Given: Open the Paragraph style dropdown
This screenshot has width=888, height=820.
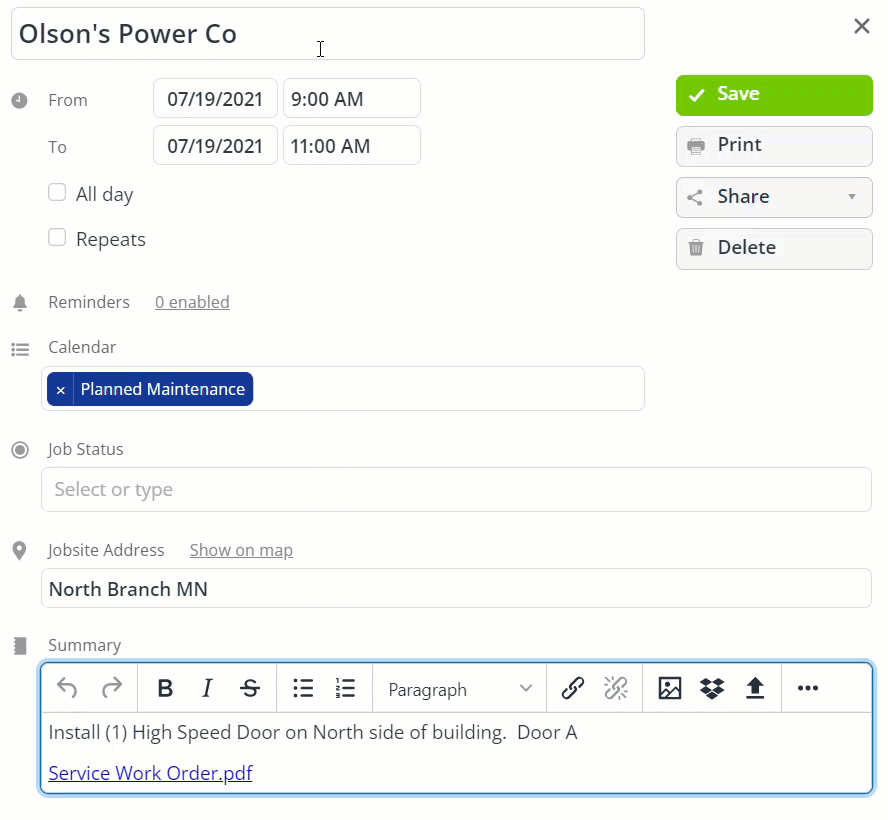Looking at the screenshot, I should coord(459,689).
